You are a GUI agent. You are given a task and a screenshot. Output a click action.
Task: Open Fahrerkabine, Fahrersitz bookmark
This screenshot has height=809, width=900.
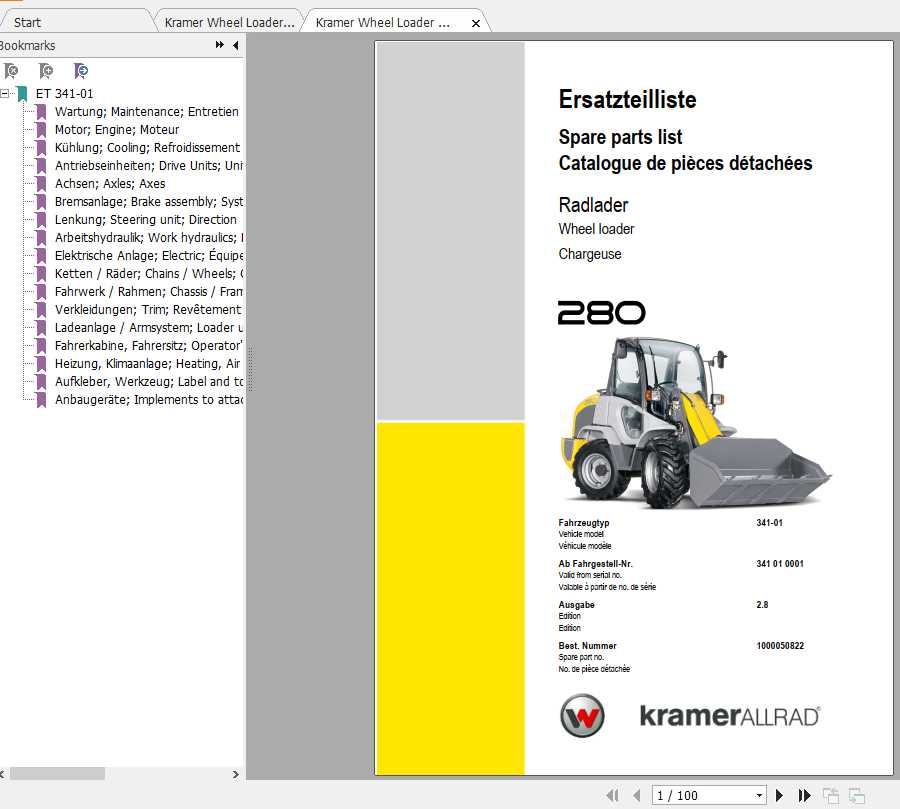[x=149, y=346]
